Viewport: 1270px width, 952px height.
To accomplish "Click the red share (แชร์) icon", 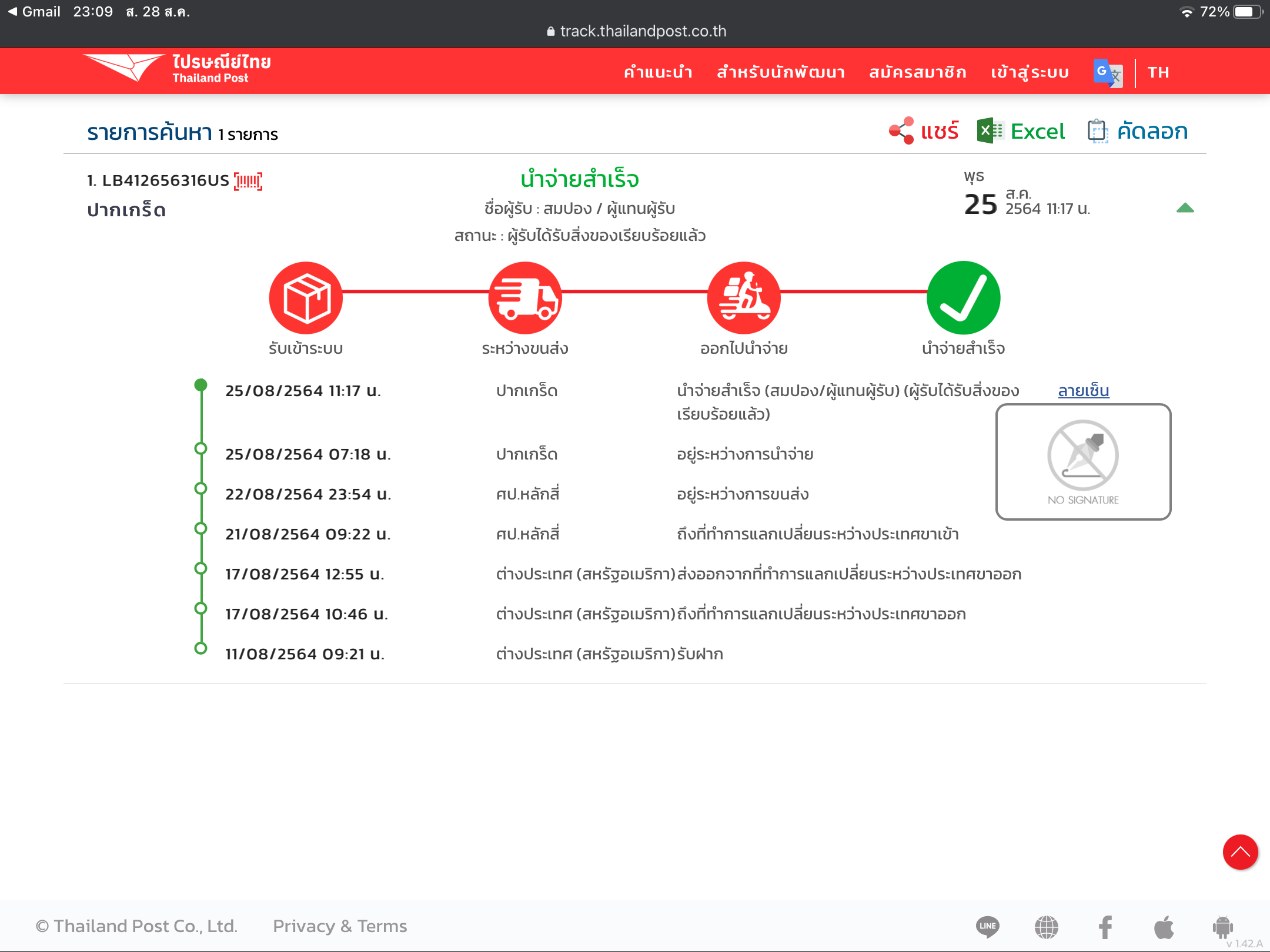I will pos(902,130).
